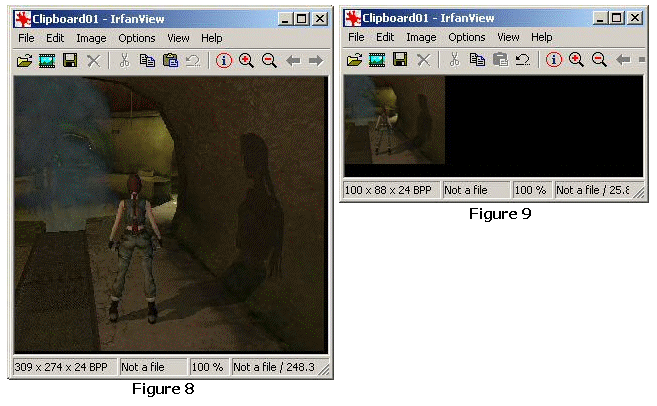The width and height of the screenshot is (657, 406).
Task: Click Zoom Out magnifier in Figure 9 window
Action: click(600, 60)
